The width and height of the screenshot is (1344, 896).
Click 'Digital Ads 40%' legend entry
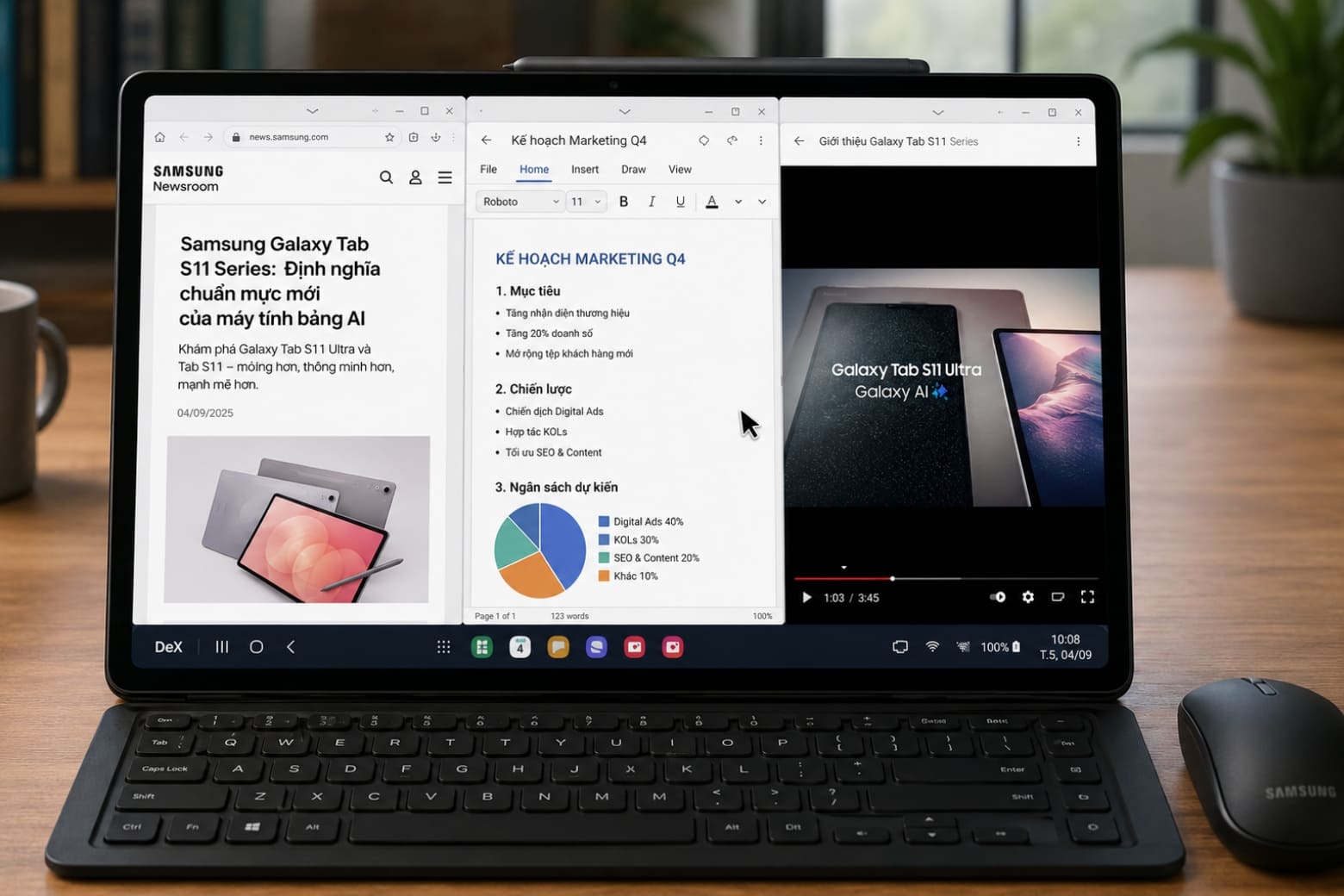tap(641, 521)
